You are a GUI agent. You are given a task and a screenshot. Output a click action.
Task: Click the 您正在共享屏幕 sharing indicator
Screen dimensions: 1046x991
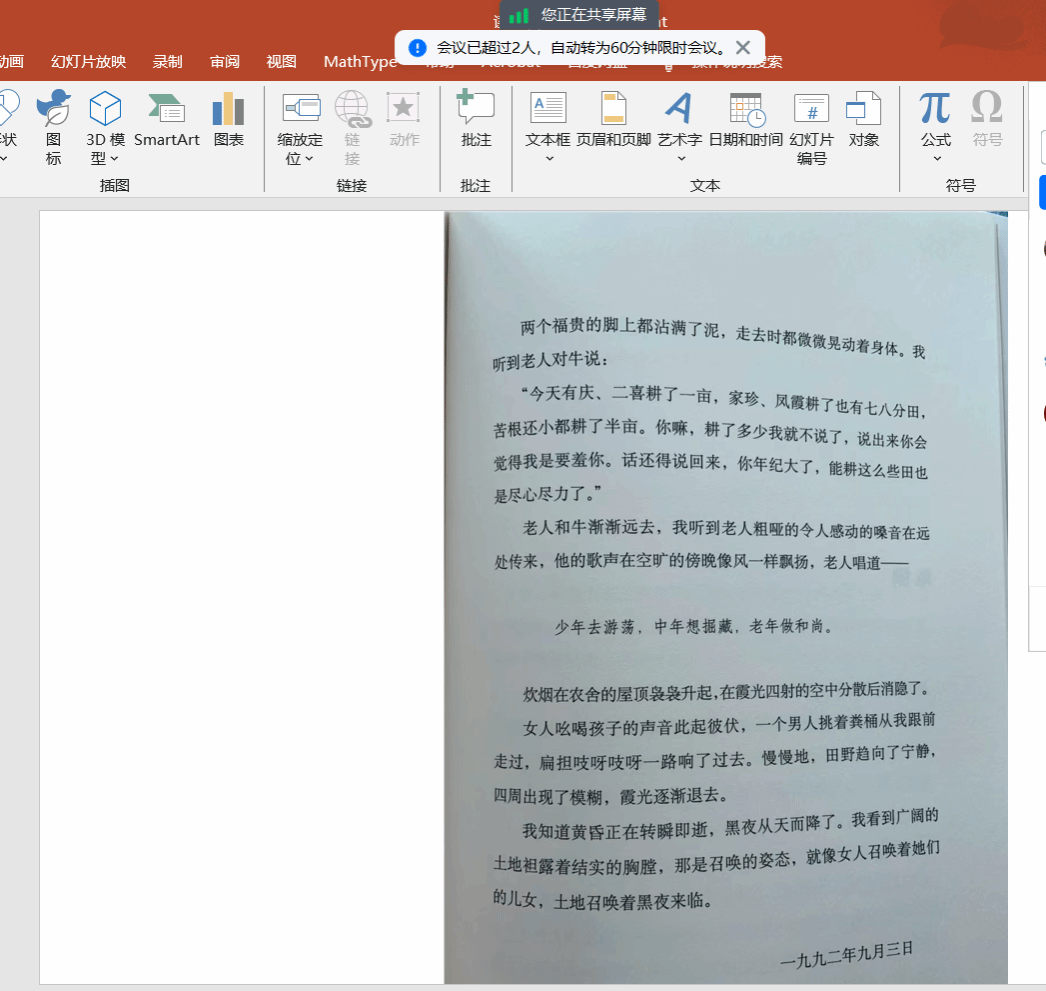(x=580, y=15)
